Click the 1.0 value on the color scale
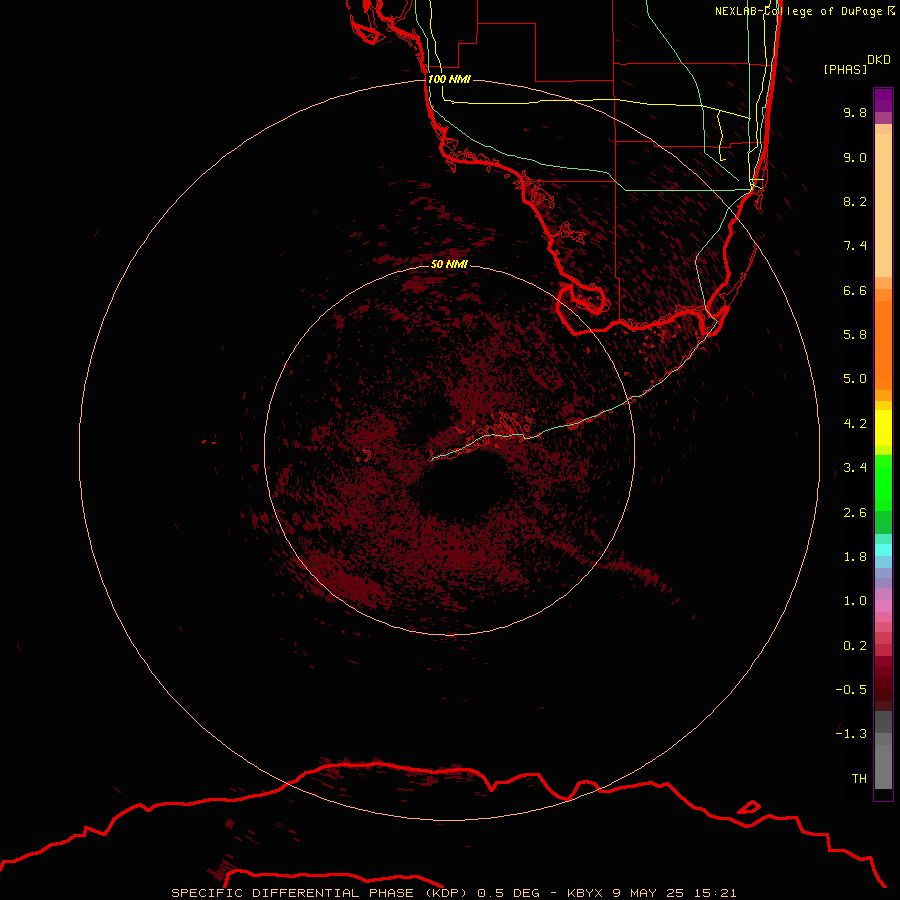Viewport: 900px width, 900px height. [x=855, y=601]
